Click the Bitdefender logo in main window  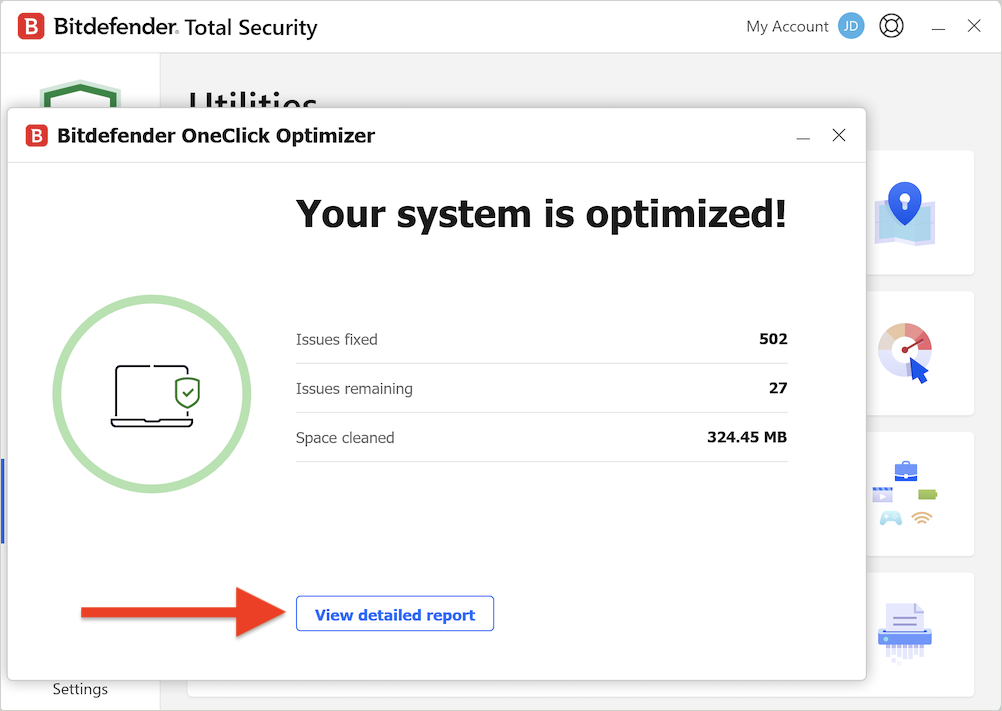click(x=31, y=27)
